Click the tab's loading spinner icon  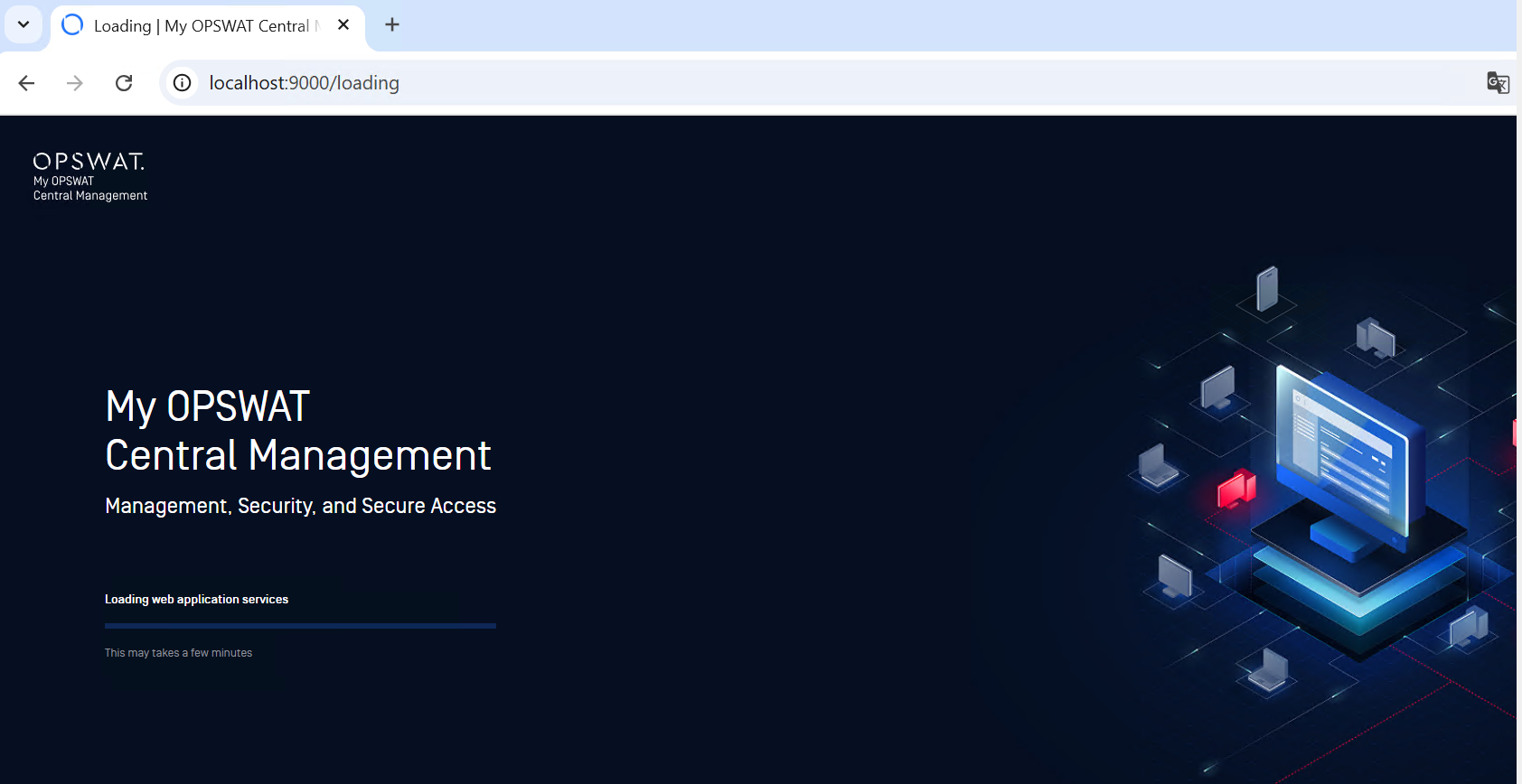point(72,25)
